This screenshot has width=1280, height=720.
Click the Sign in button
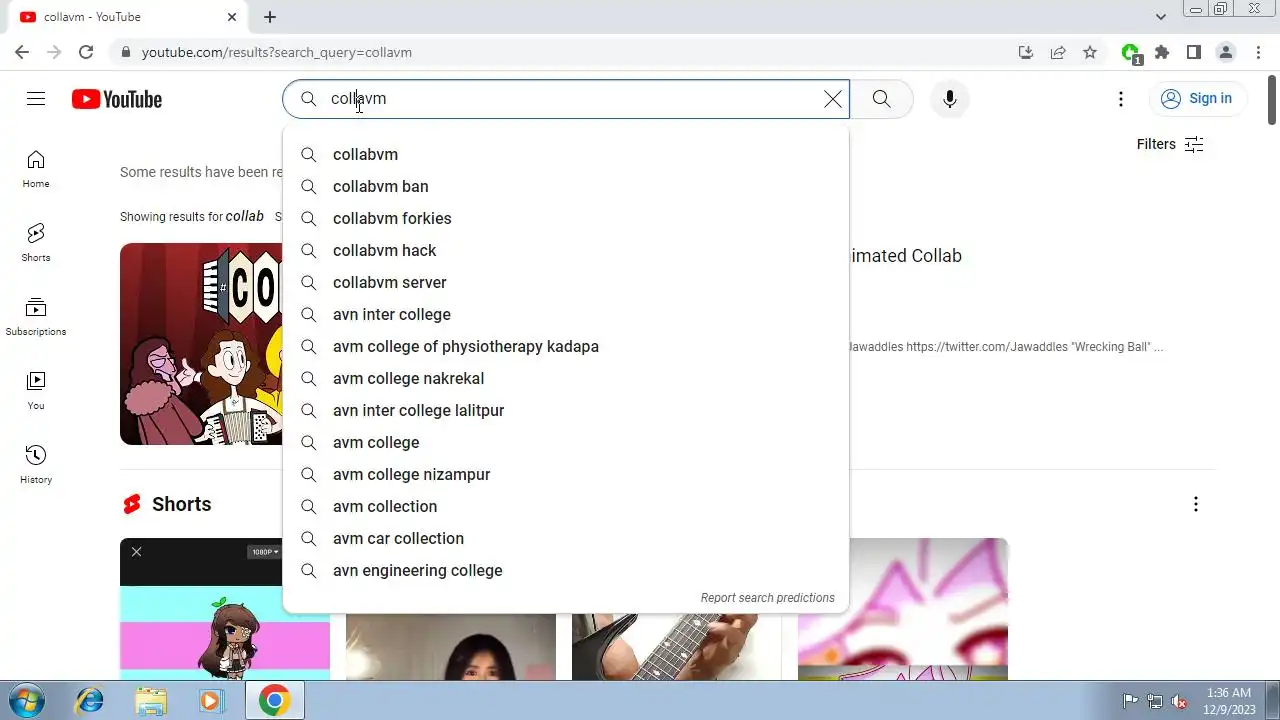pos(1197,98)
